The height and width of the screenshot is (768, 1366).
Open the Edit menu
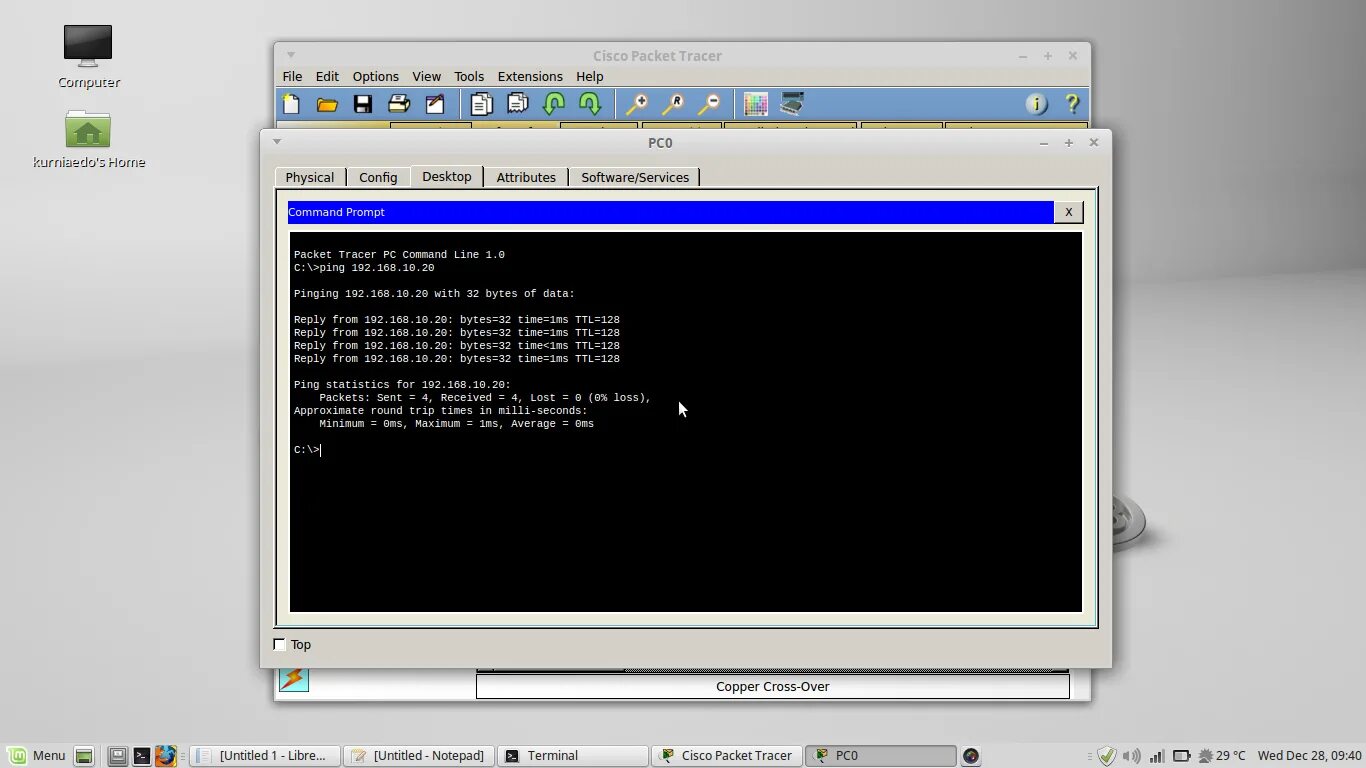tap(327, 76)
